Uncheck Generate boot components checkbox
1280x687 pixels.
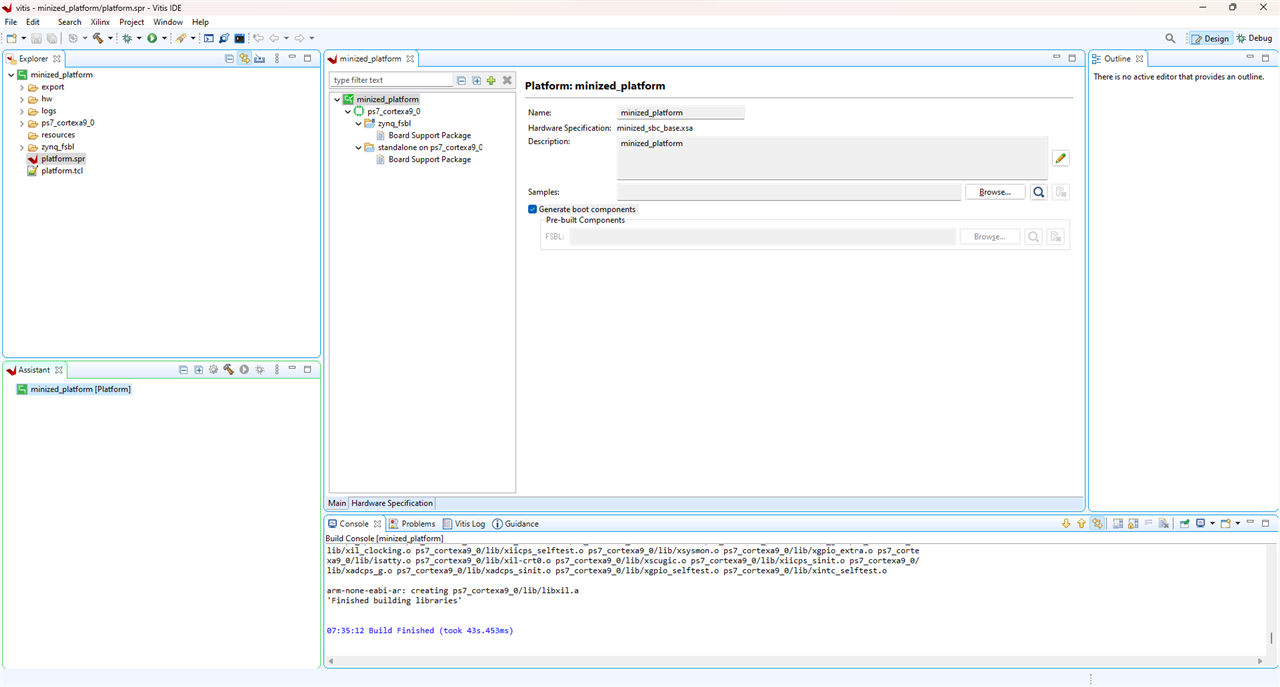pos(533,209)
